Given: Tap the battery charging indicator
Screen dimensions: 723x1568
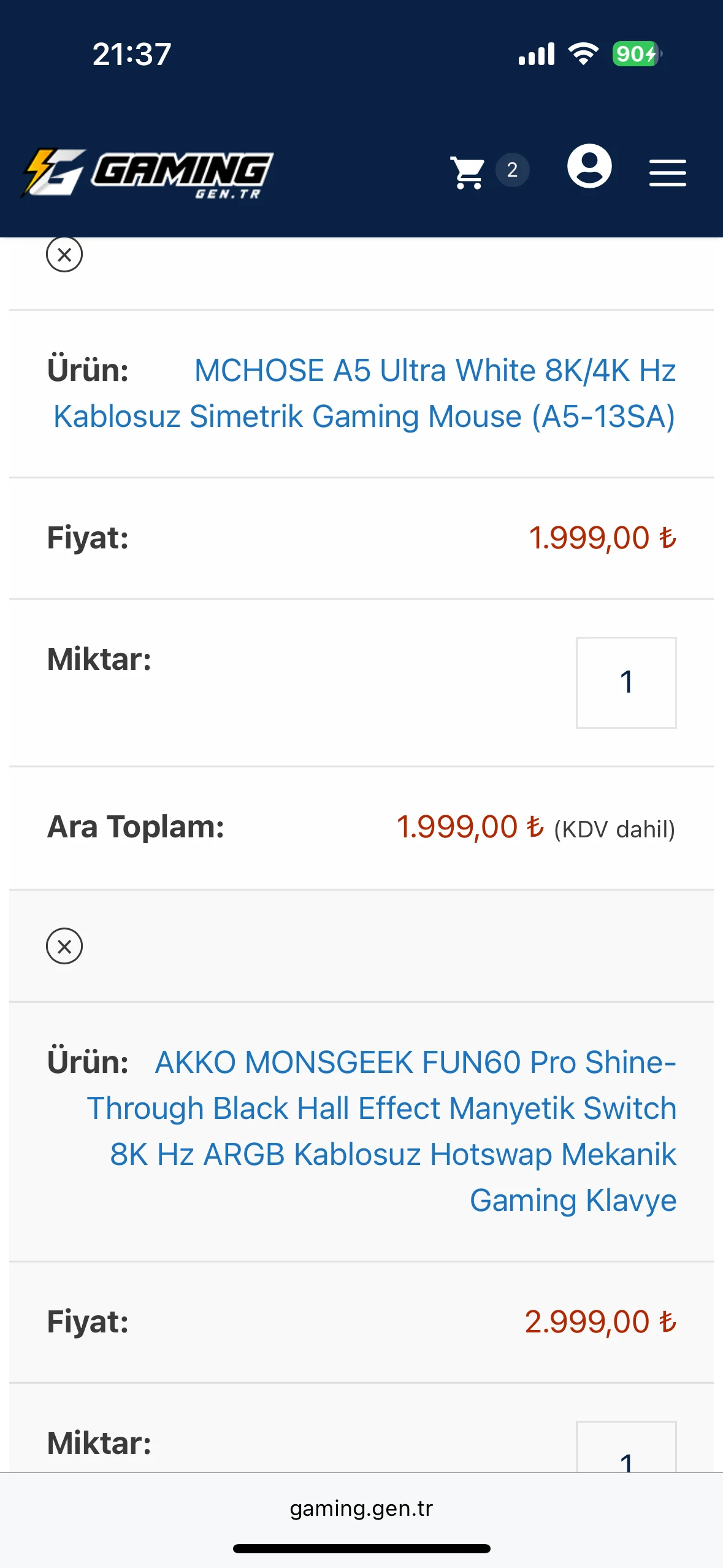Looking at the screenshot, I should (x=637, y=54).
